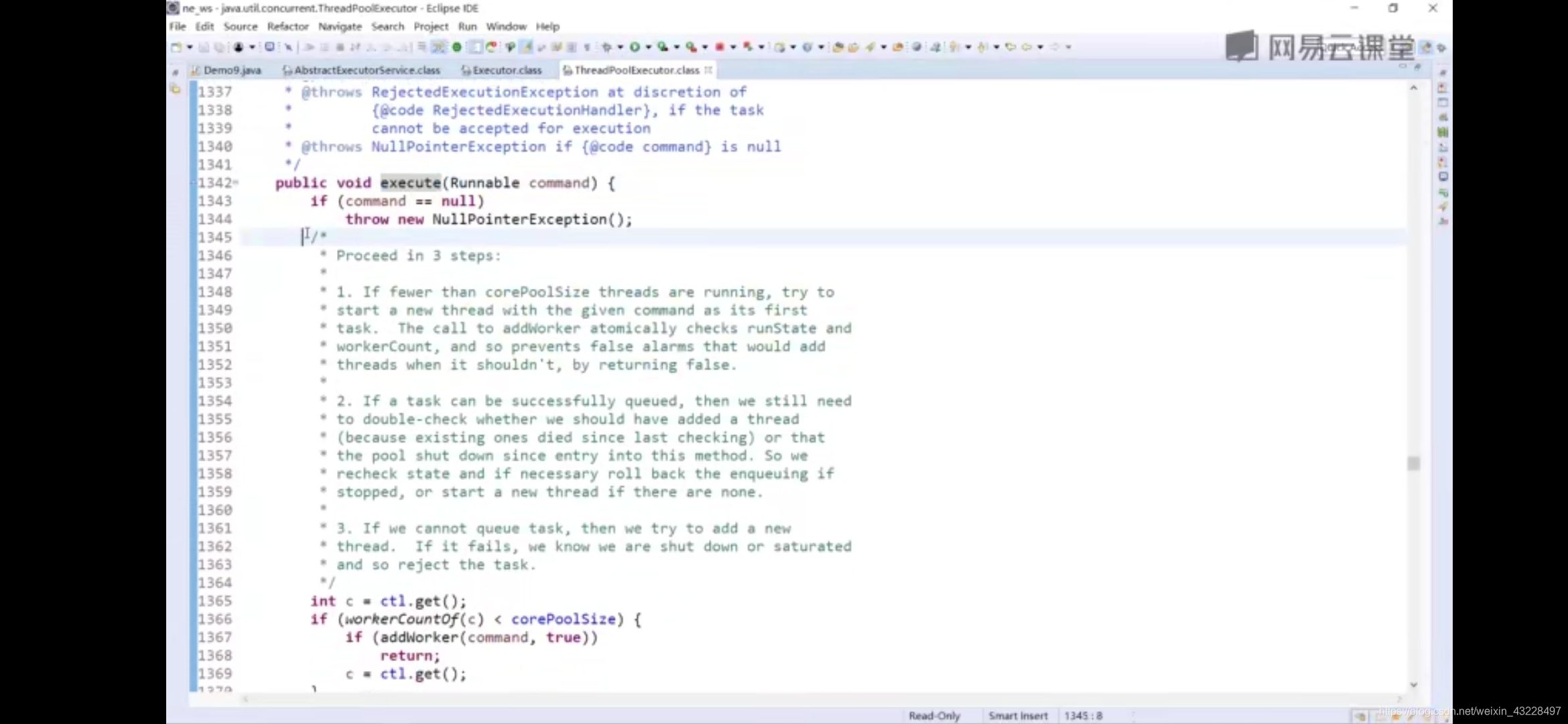Click the Smart Insert status bar entry
Image resolution: width=1568 pixels, height=724 pixels.
tap(1018, 715)
